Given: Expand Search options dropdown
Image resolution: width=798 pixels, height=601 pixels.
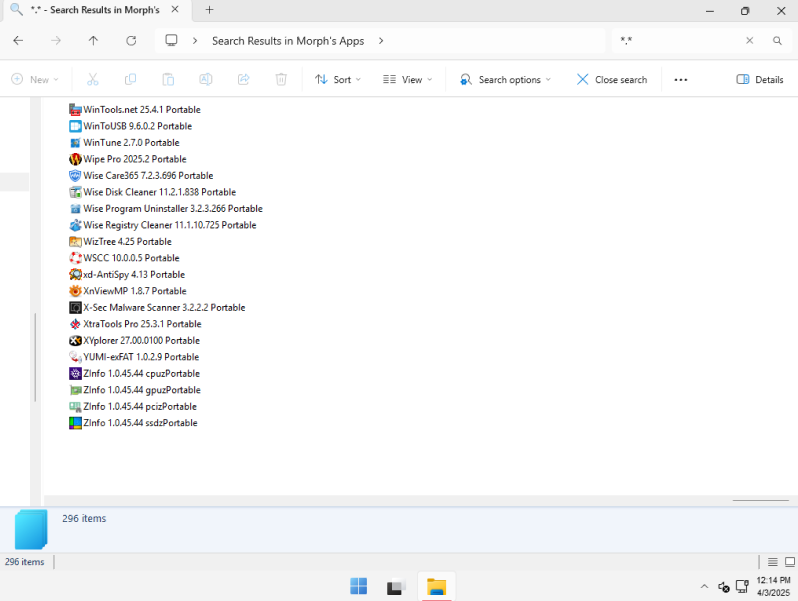Looking at the screenshot, I should coord(505,79).
